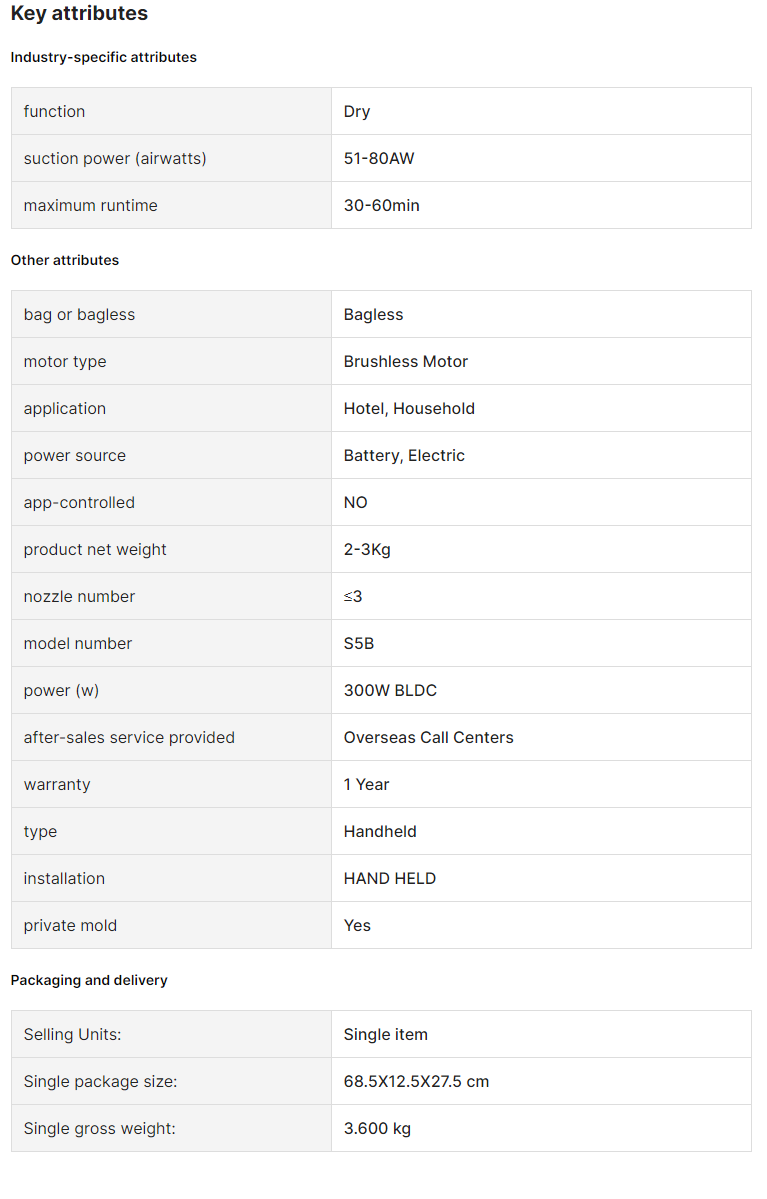Click the 'Hotel, Household' application value
Image resolution: width=767 pixels, height=1199 pixels.
[x=409, y=409]
